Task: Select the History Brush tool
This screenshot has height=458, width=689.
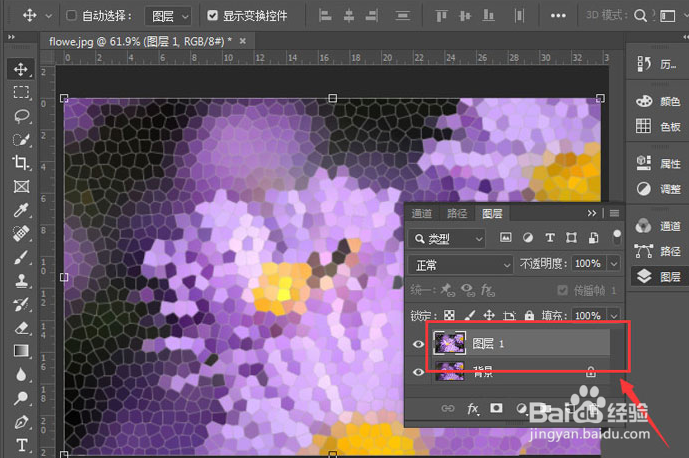Action: [21, 304]
